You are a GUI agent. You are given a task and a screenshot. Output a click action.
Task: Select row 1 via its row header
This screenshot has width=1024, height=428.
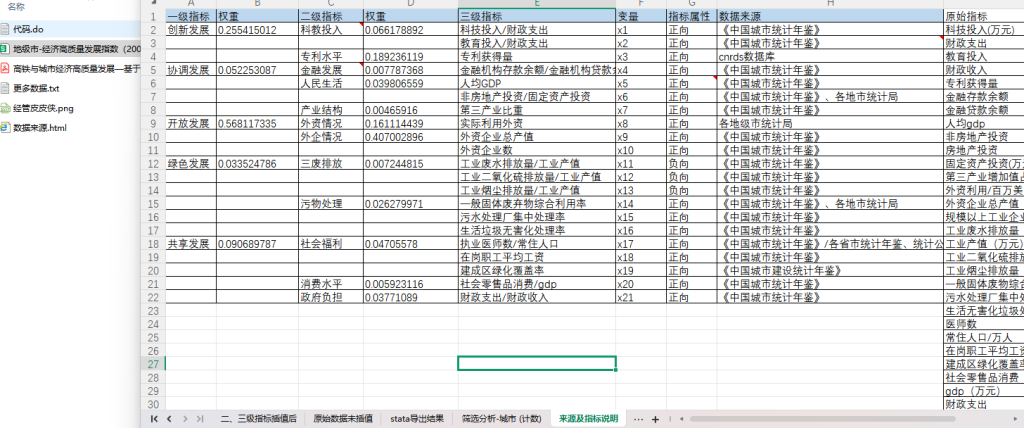[153, 16]
